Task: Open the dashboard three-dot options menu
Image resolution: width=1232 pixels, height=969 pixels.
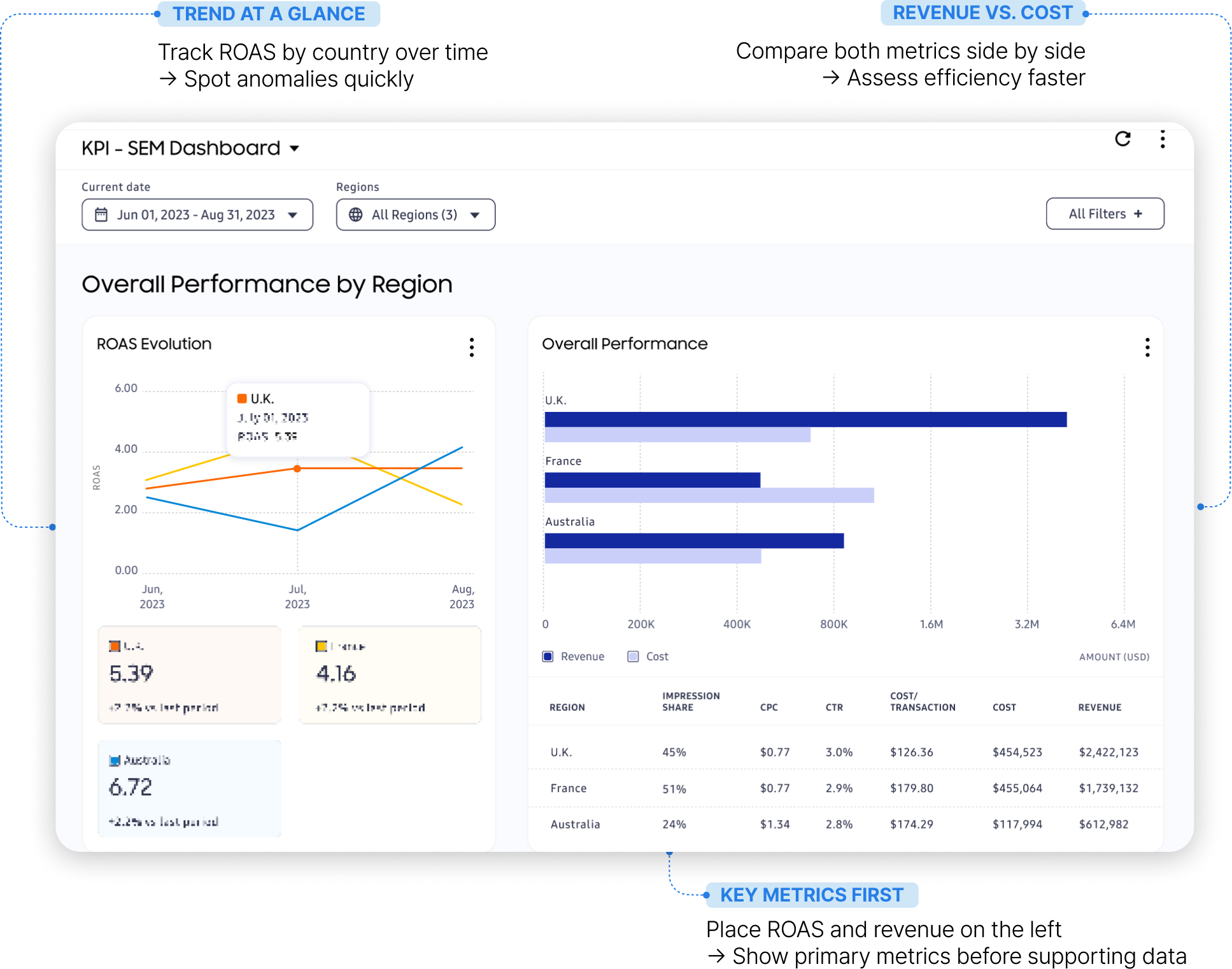Action: coord(1163,139)
